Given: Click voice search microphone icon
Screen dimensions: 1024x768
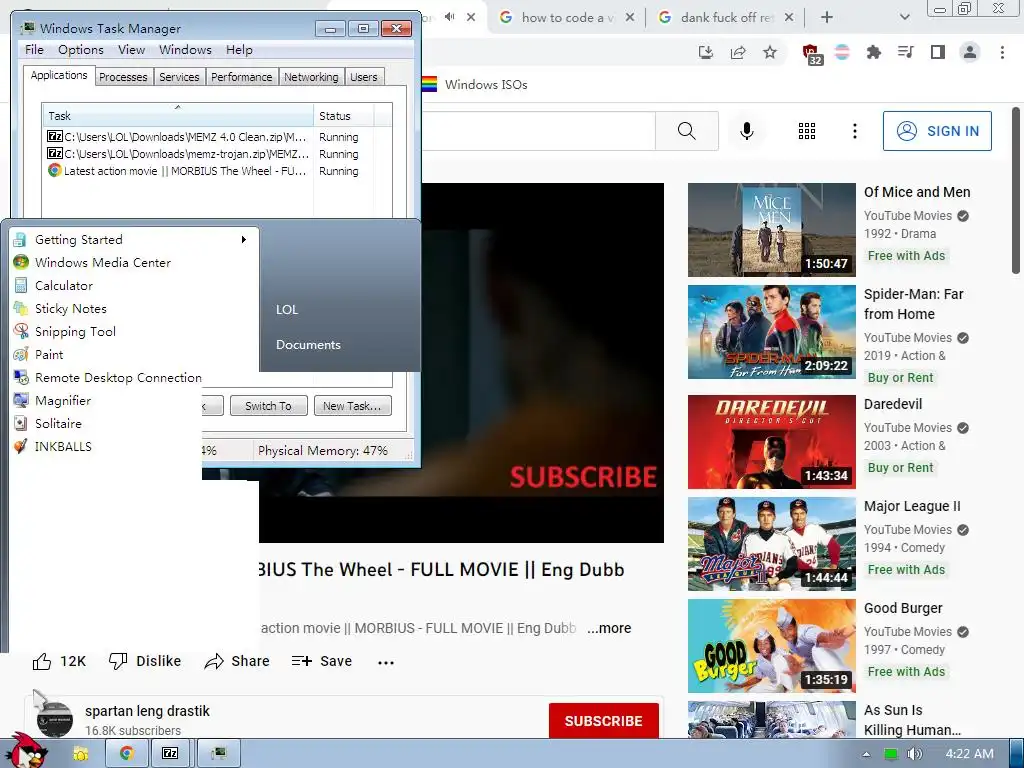Looking at the screenshot, I should [746, 131].
